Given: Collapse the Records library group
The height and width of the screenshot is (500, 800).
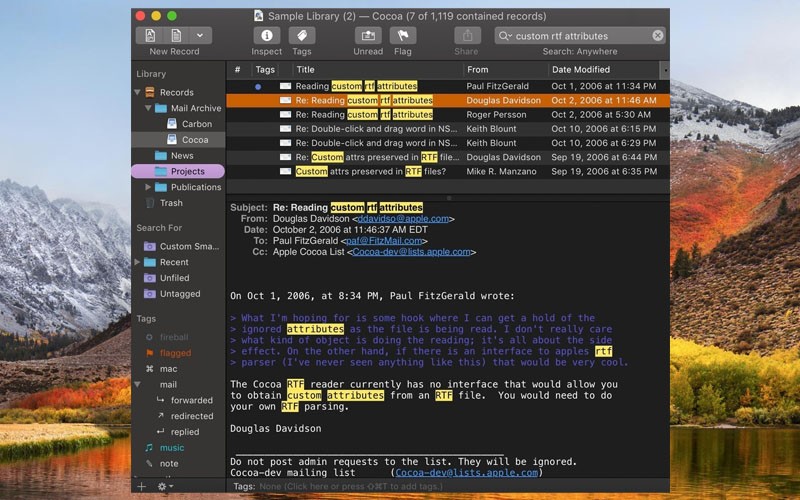Looking at the screenshot, I should [x=137, y=92].
